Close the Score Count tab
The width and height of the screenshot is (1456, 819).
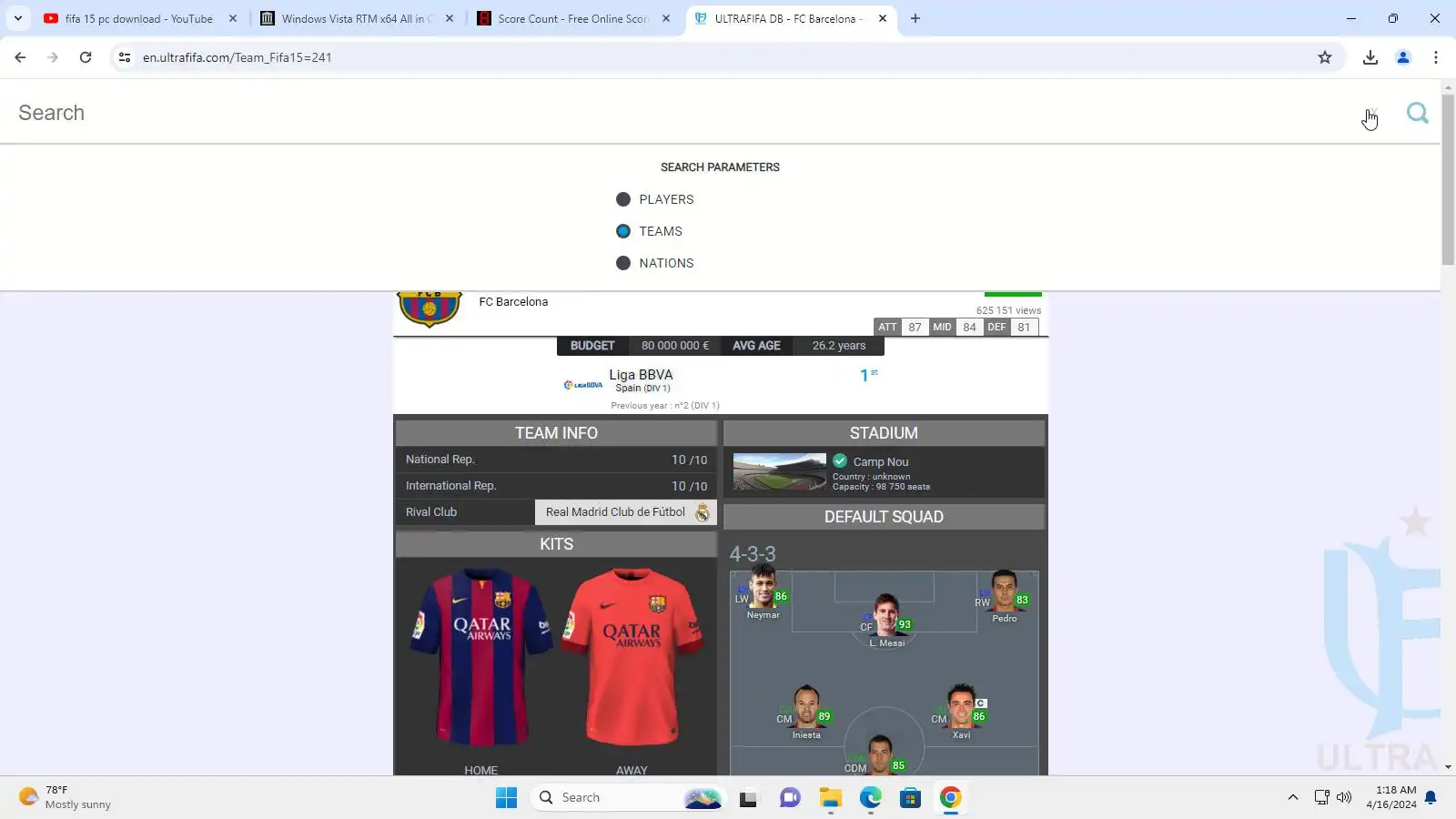(x=666, y=18)
